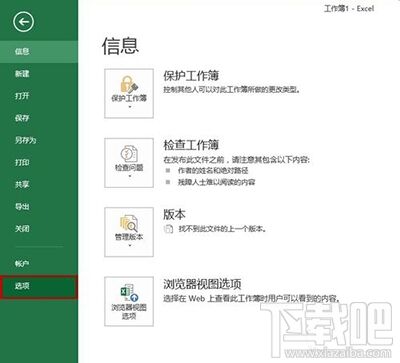Expand the dropdown arrow under 检查问题 button
400x363 pixels.
130,176
